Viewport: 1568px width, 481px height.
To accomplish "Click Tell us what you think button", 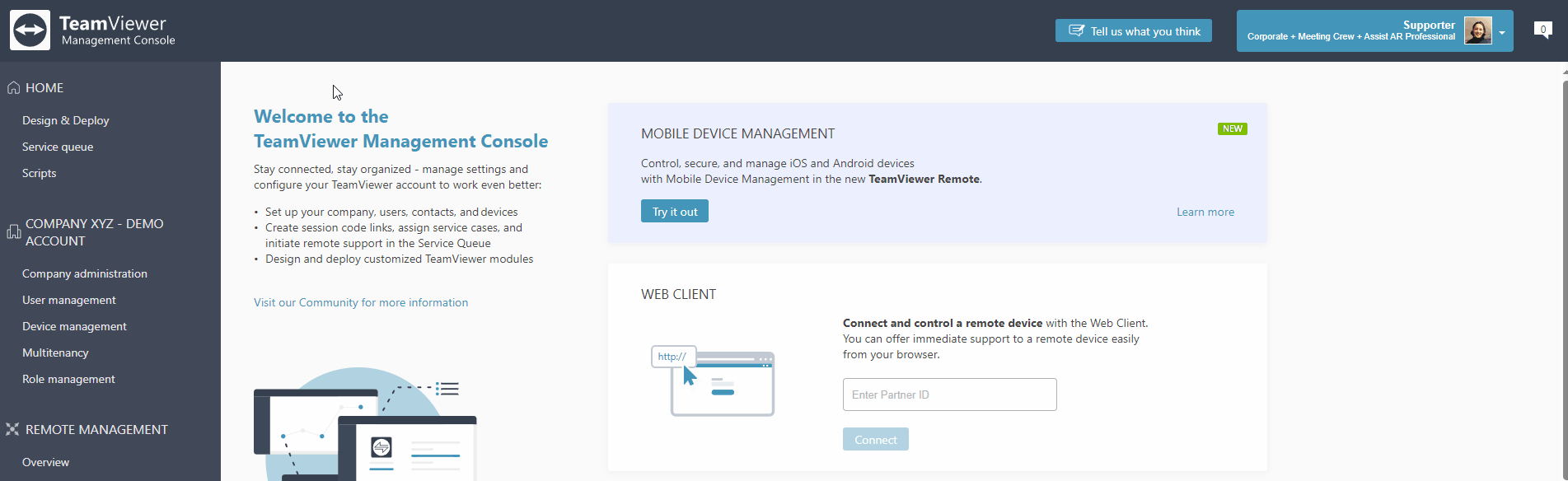I will pyautogui.click(x=1134, y=30).
